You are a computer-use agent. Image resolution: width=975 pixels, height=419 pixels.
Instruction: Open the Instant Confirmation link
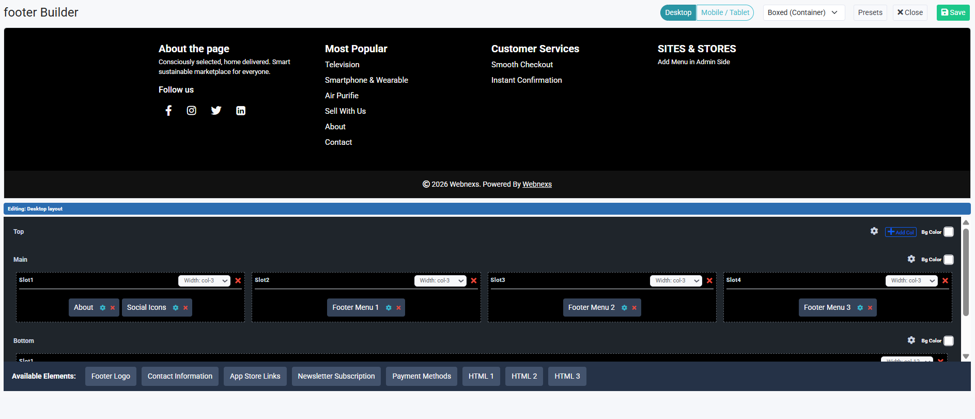(x=527, y=80)
